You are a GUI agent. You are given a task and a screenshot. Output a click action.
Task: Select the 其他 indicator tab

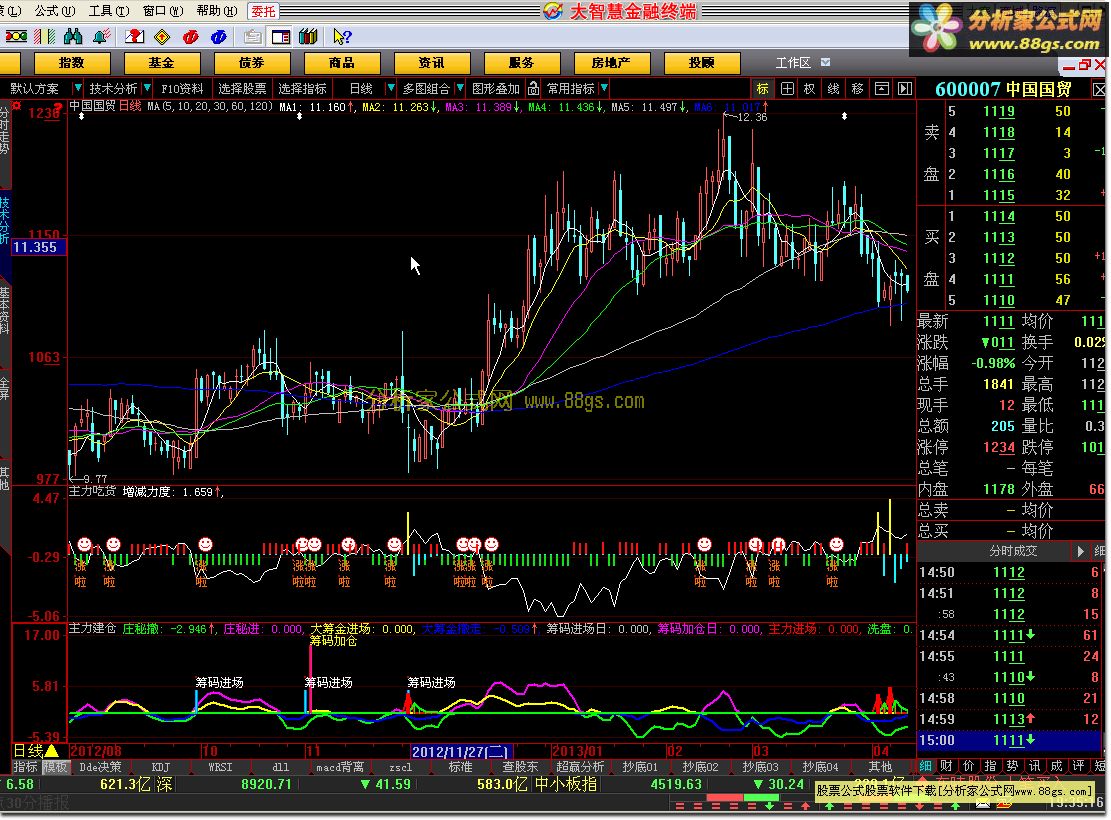click(880, 767)
